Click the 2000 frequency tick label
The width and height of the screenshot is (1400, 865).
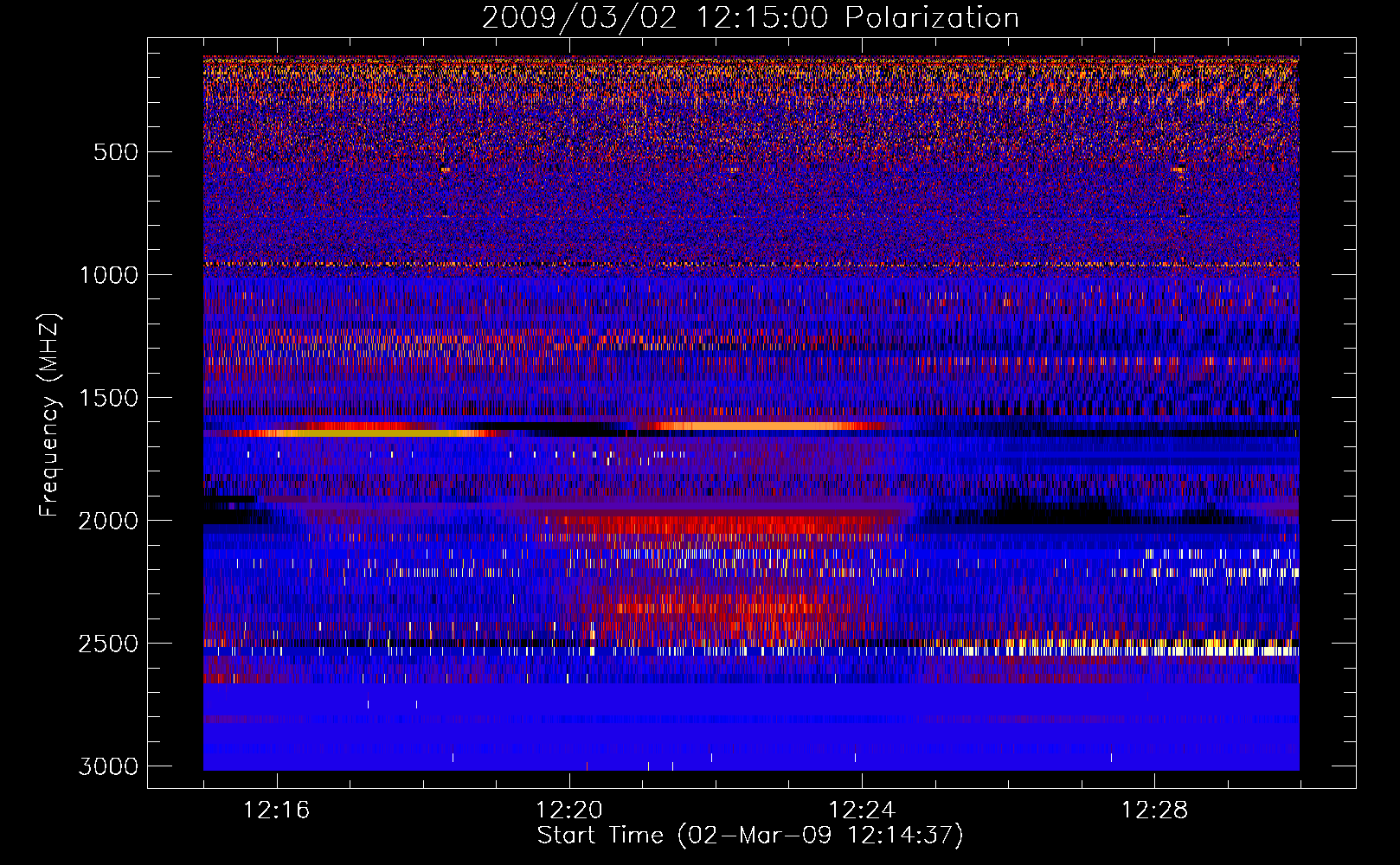108,521
